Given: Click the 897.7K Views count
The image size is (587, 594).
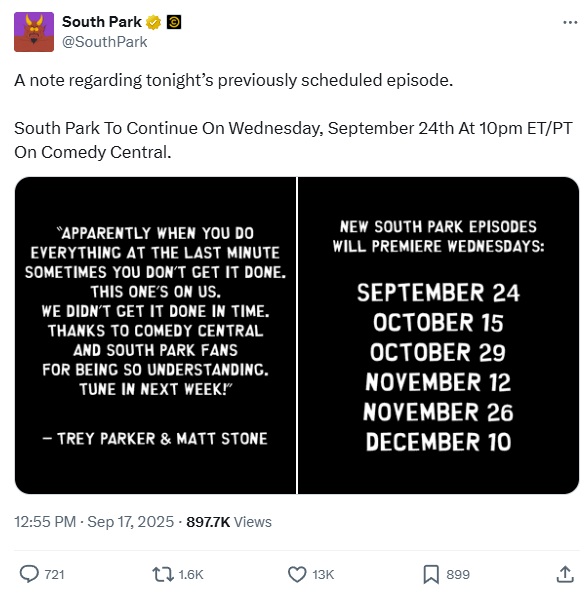Looking at the screenshot, I should coord(229,522).
